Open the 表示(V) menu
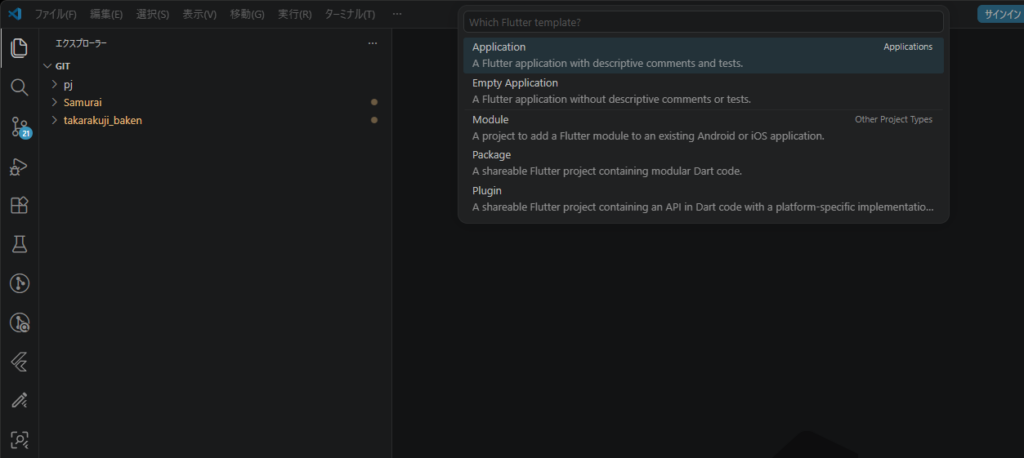Image resolution: width=1024 pixels, height=458 pixels. click(x=199, y=14)
